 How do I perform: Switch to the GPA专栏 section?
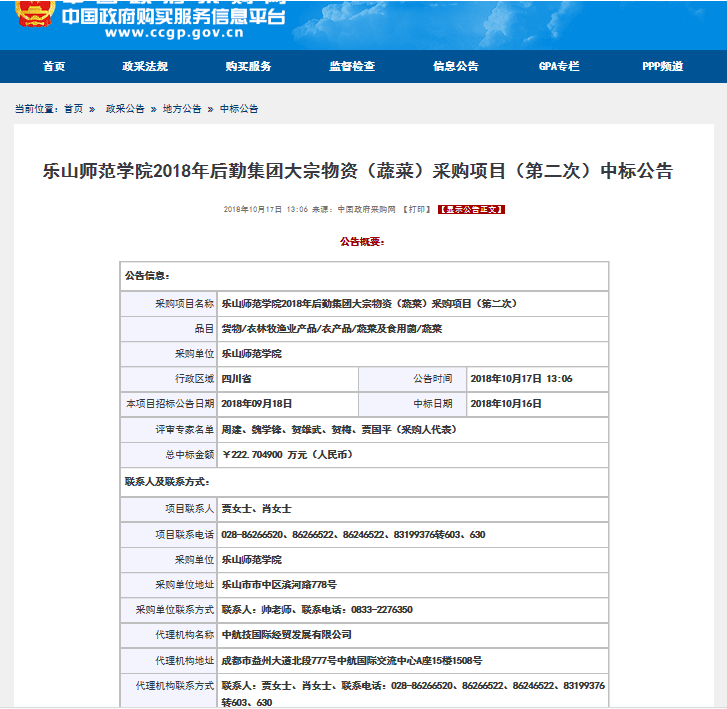click(559, 66)
